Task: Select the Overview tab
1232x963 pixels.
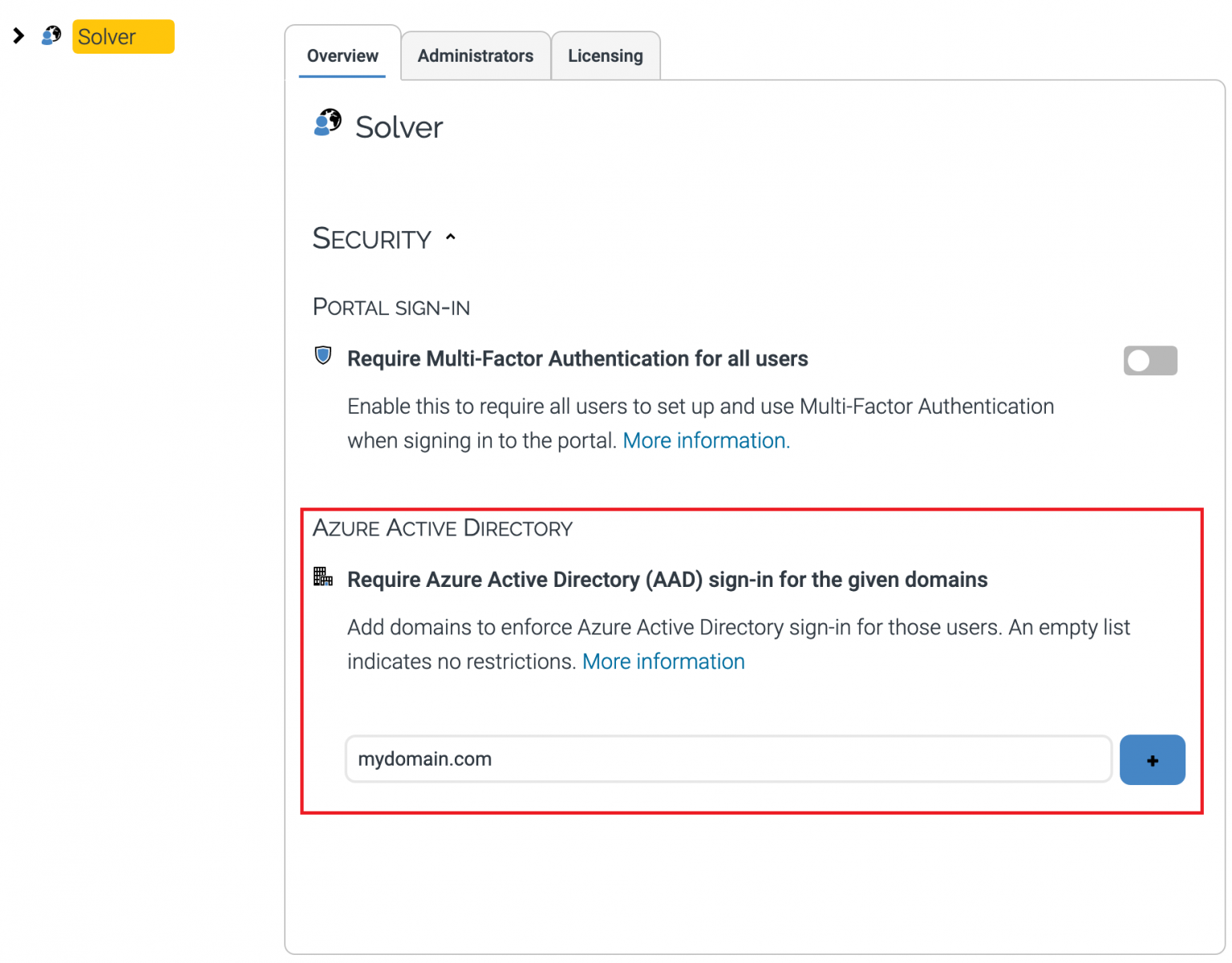Action: (342, 55)
